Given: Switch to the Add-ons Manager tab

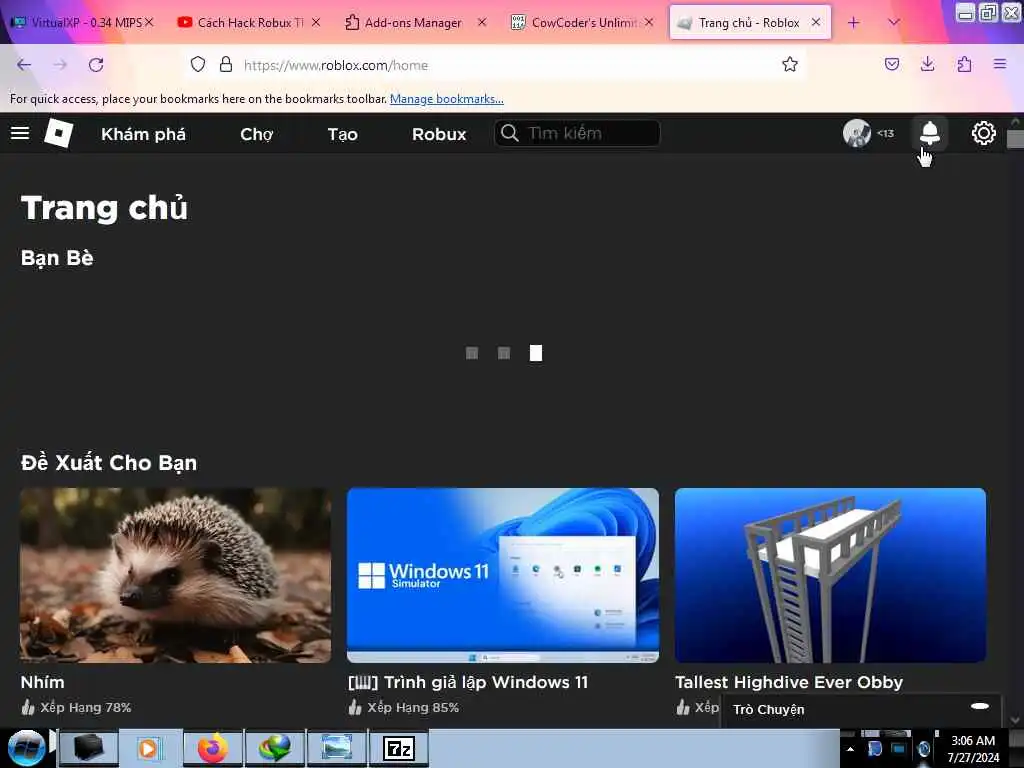Looking at the screenshot, I should [x=415, y=22].
